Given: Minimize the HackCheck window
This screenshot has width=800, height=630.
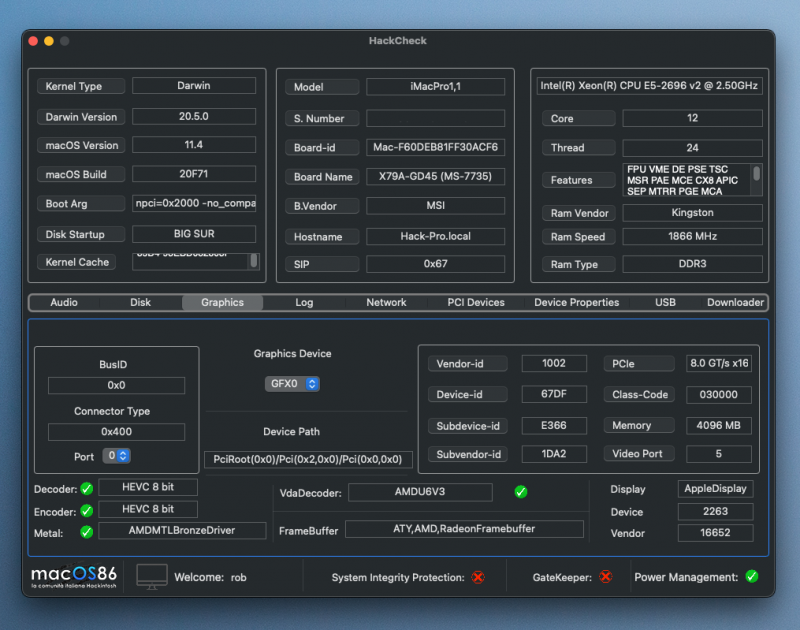Looking at the screenshot, I should [x=49, y=41].
